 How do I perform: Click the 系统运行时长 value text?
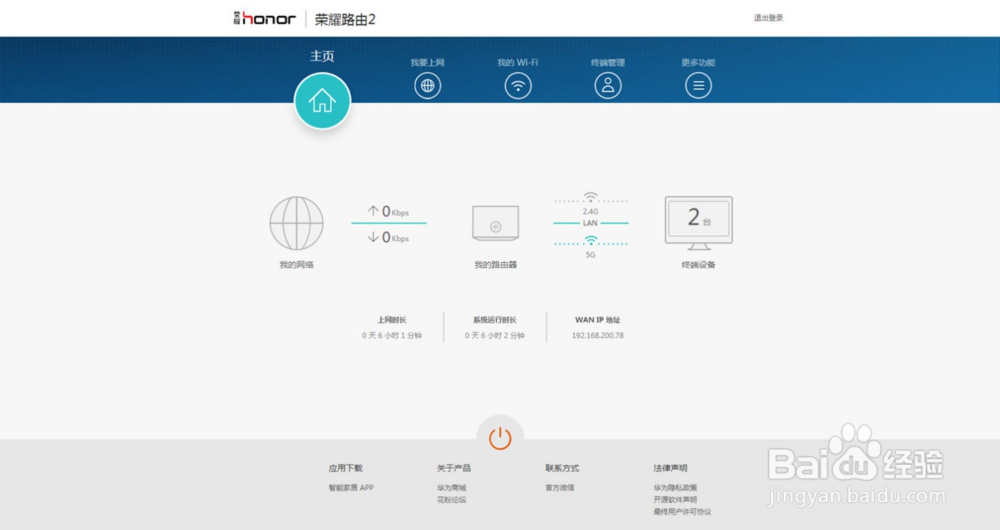point(495,335)
